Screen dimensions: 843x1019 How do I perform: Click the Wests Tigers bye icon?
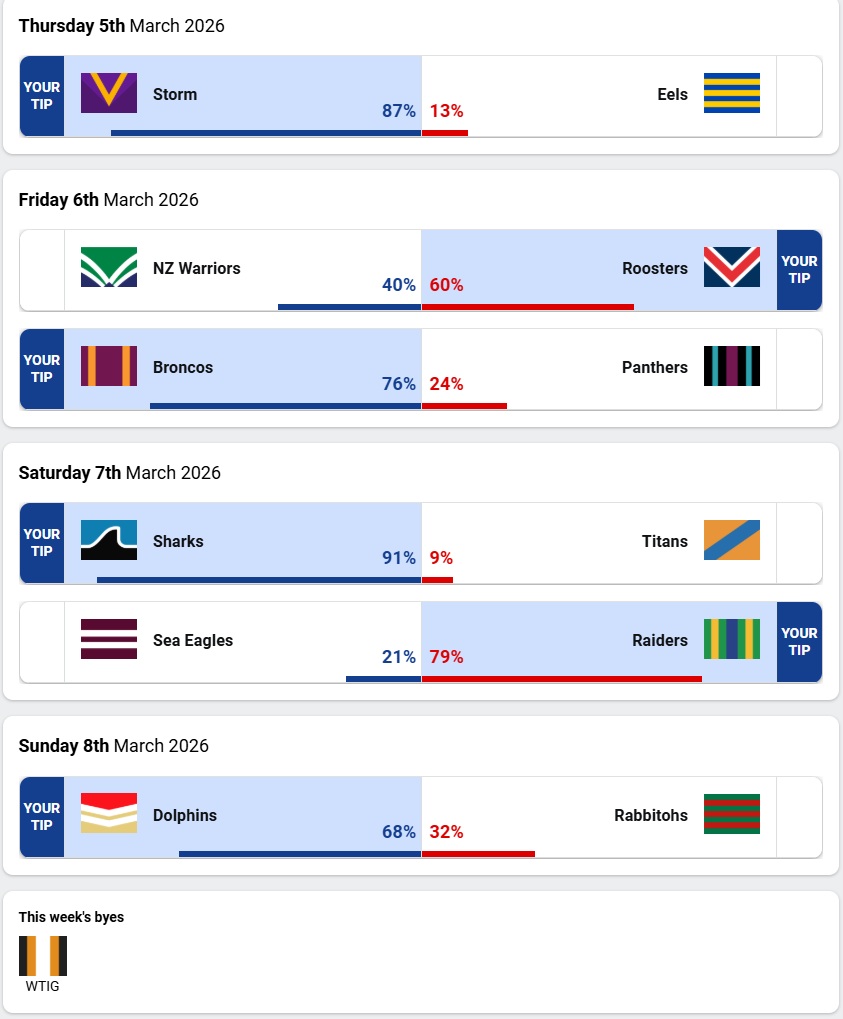(x=42, y=956)
